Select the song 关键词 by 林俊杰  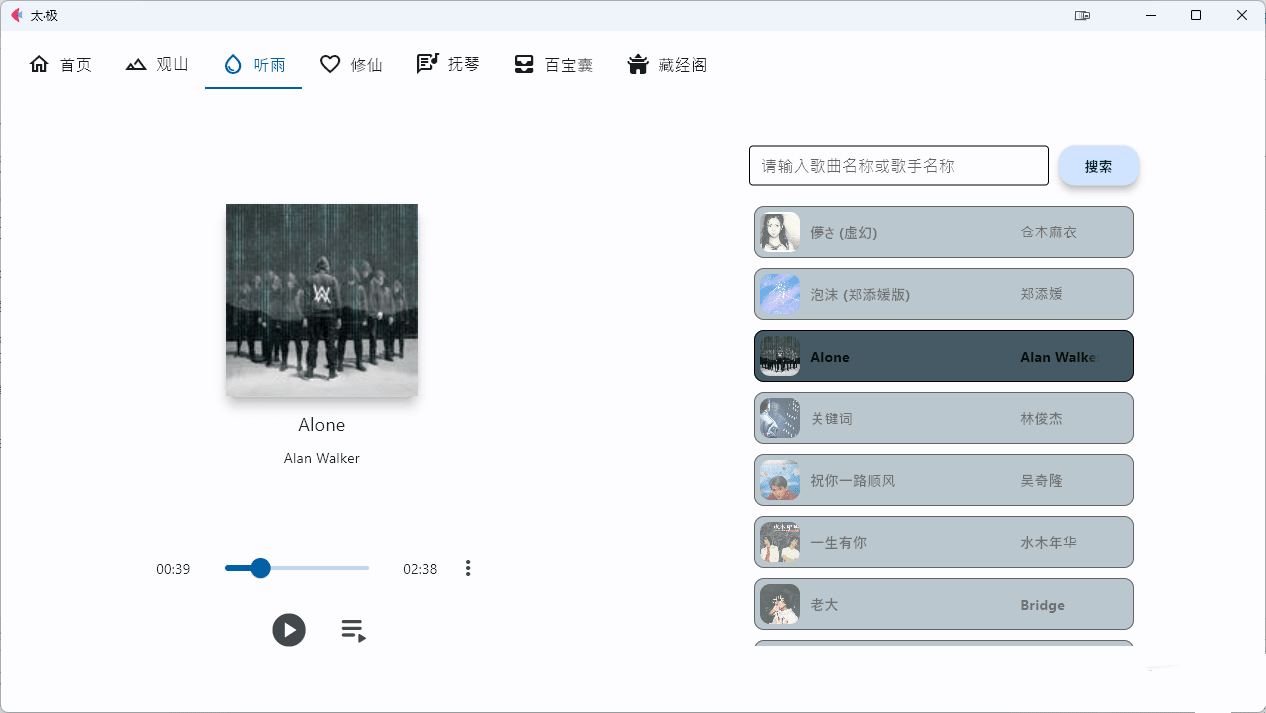point(943,418)
